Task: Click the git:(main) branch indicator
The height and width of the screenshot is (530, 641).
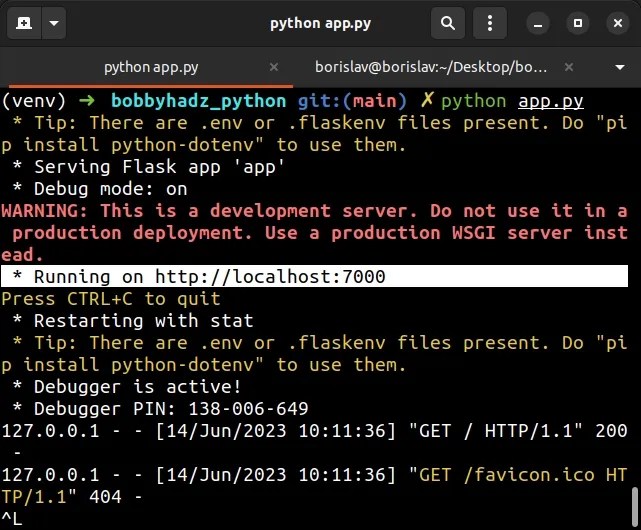Action: [352, 101]
